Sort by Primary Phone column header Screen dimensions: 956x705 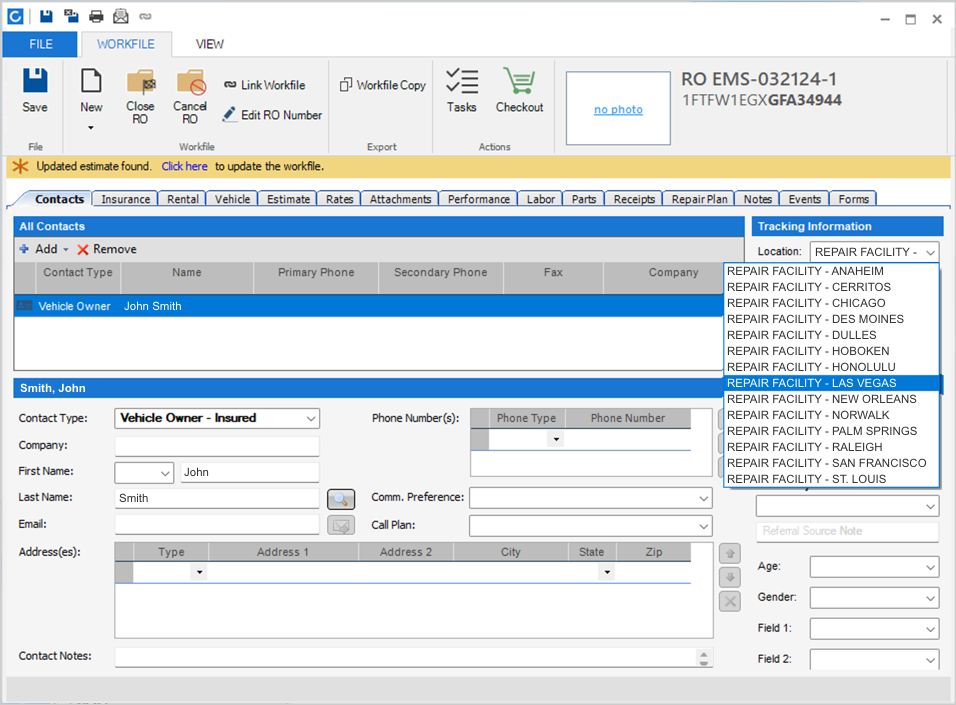(x=316, y=272)
